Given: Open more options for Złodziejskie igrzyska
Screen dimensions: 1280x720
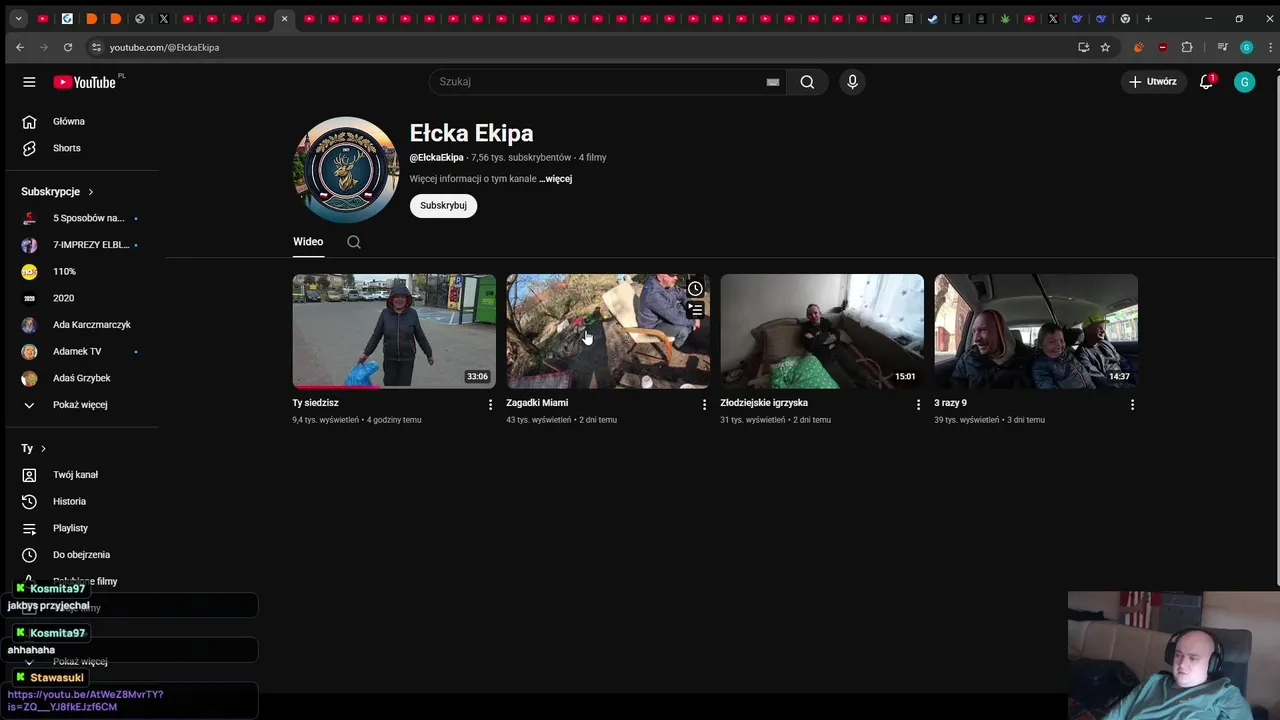Looking at the screenshot, I should coord(918,405).
